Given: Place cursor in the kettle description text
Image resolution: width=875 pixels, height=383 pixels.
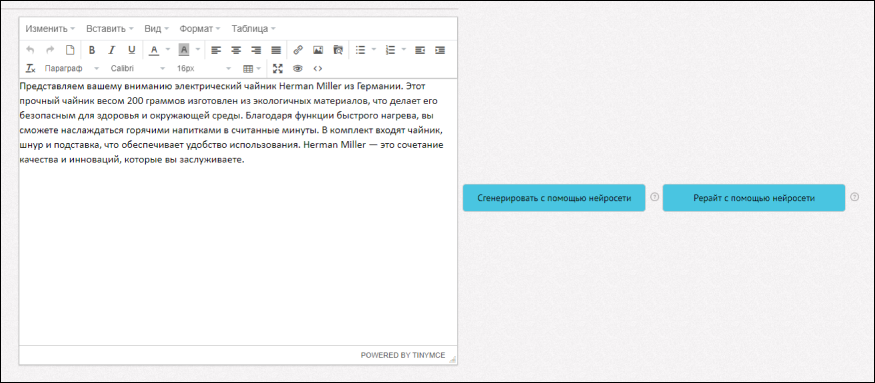Looking at the screenshot, I should 231,123.
